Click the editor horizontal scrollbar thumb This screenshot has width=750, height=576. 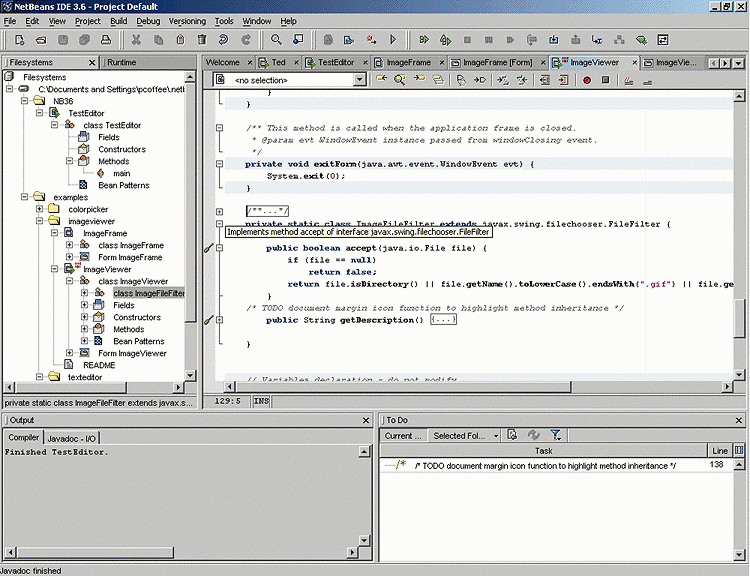pos(403,386)
